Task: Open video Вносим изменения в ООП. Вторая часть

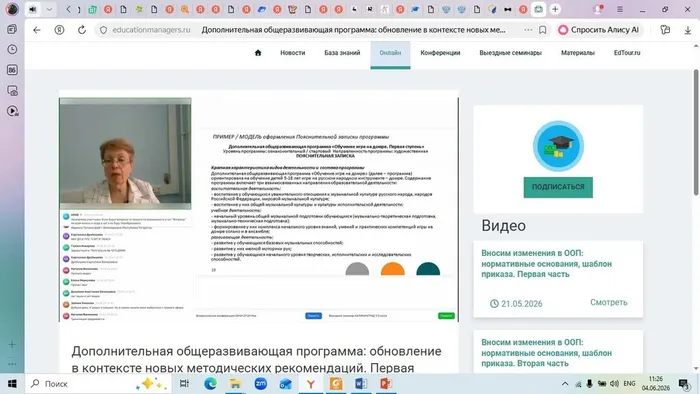Action: [x=546, y=353]
